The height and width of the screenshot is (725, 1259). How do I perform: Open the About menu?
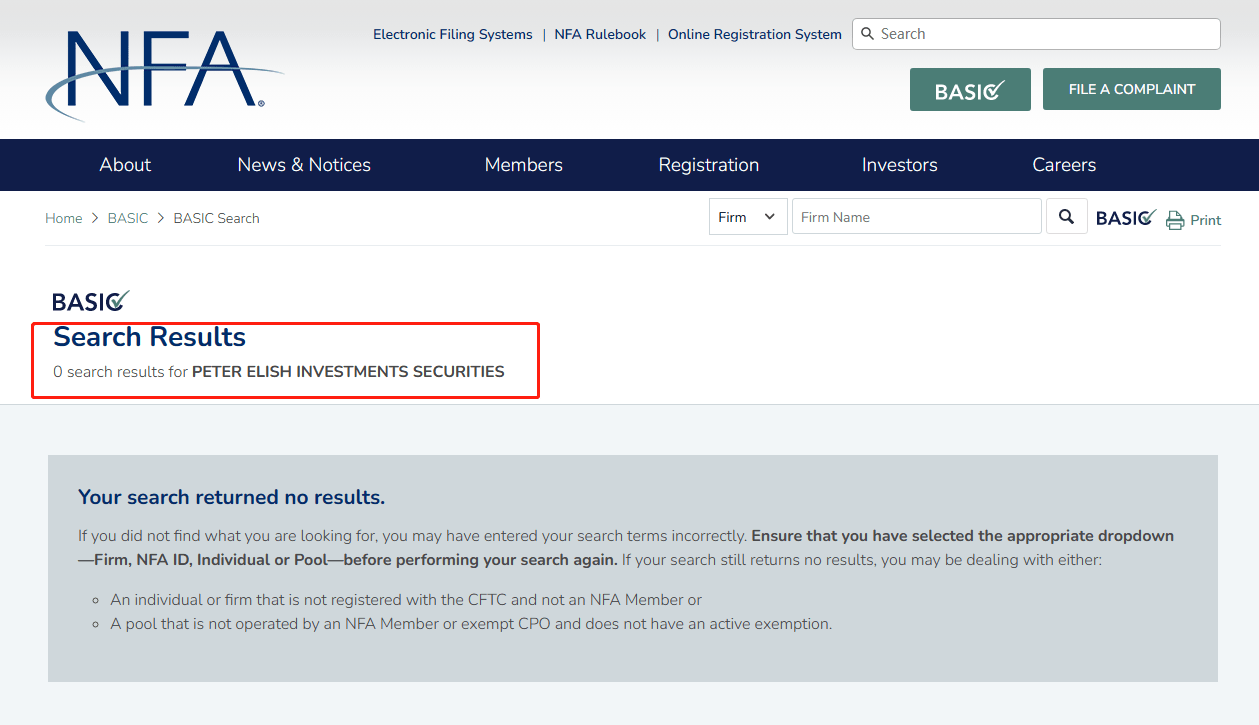pos(125,165)
